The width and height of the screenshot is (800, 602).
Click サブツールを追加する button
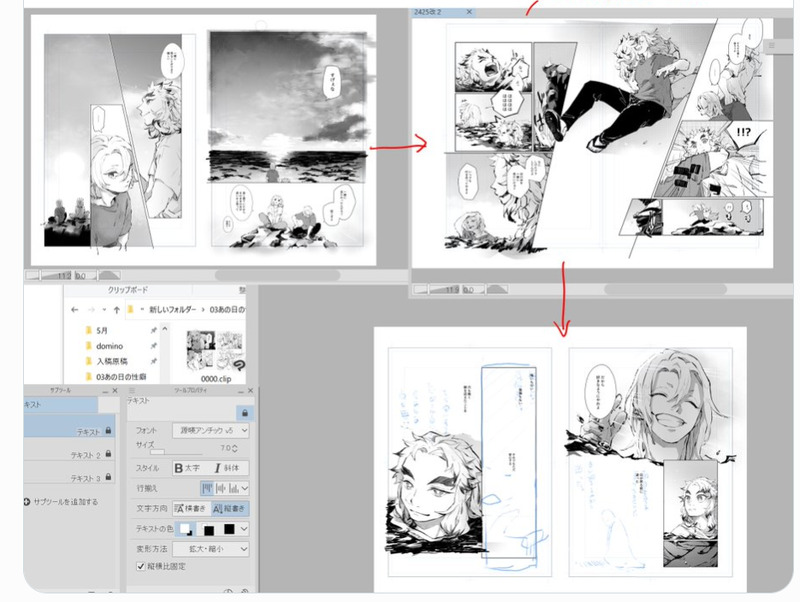pos(61,502)
